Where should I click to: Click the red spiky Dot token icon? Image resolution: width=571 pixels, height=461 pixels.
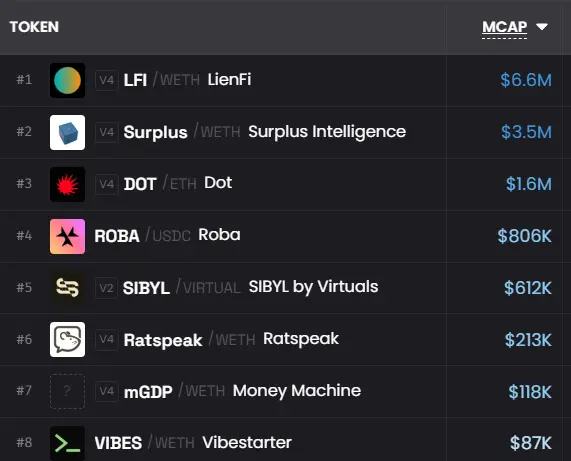click(x=67, y=184)
